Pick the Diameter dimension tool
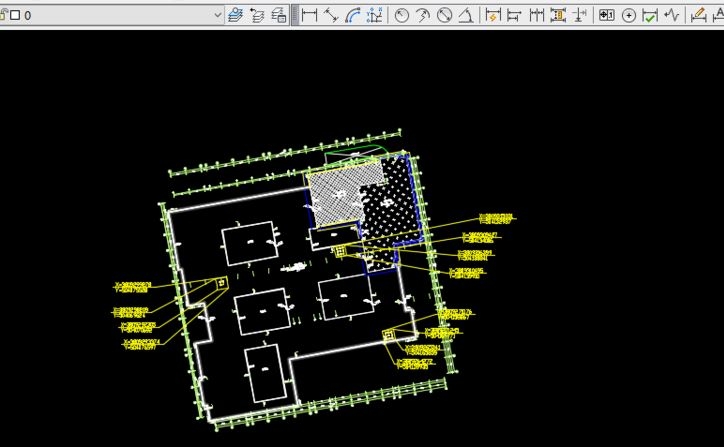 click(444, 15)
